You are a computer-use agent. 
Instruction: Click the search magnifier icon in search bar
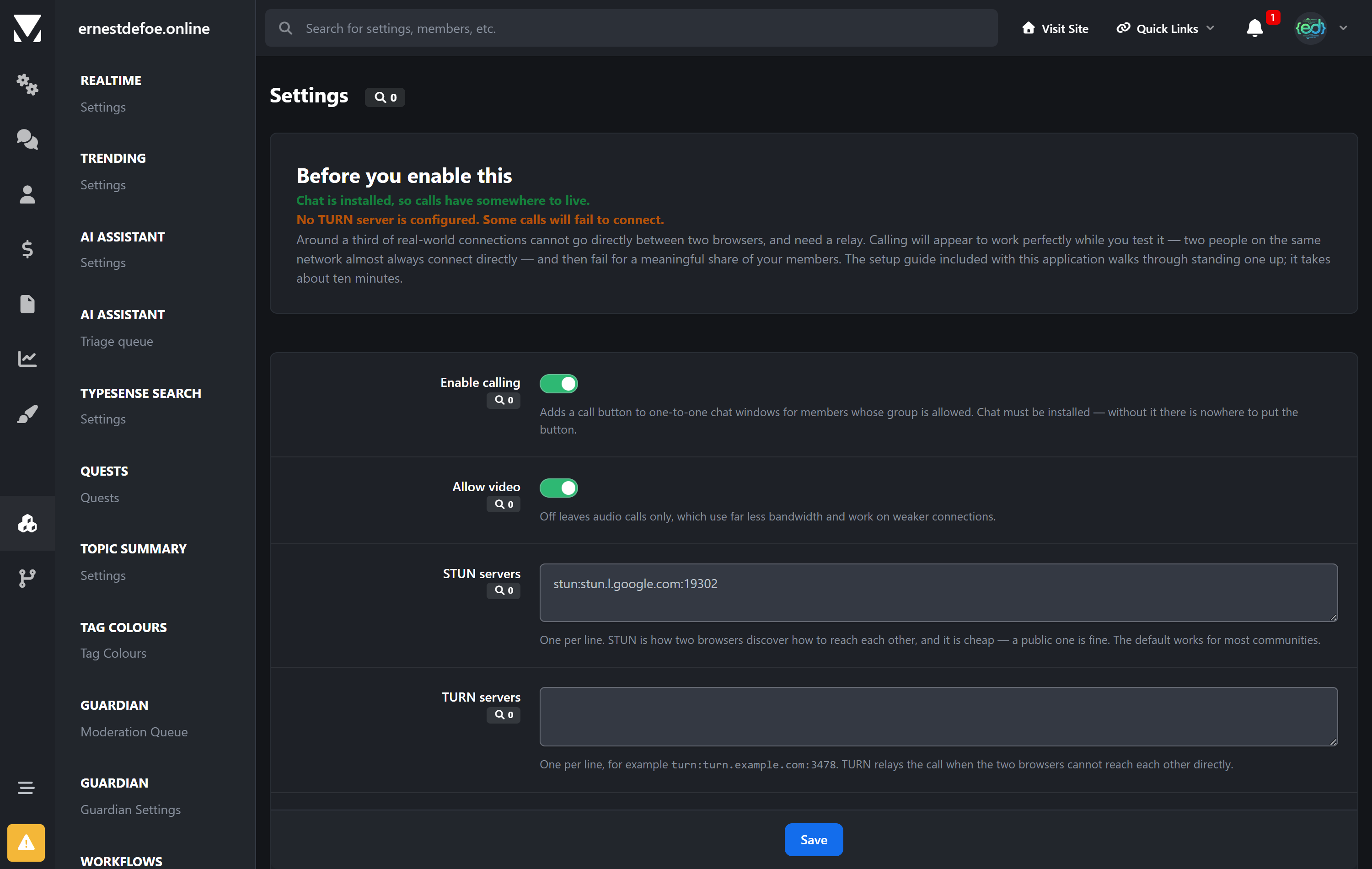[x=285, y=28]
